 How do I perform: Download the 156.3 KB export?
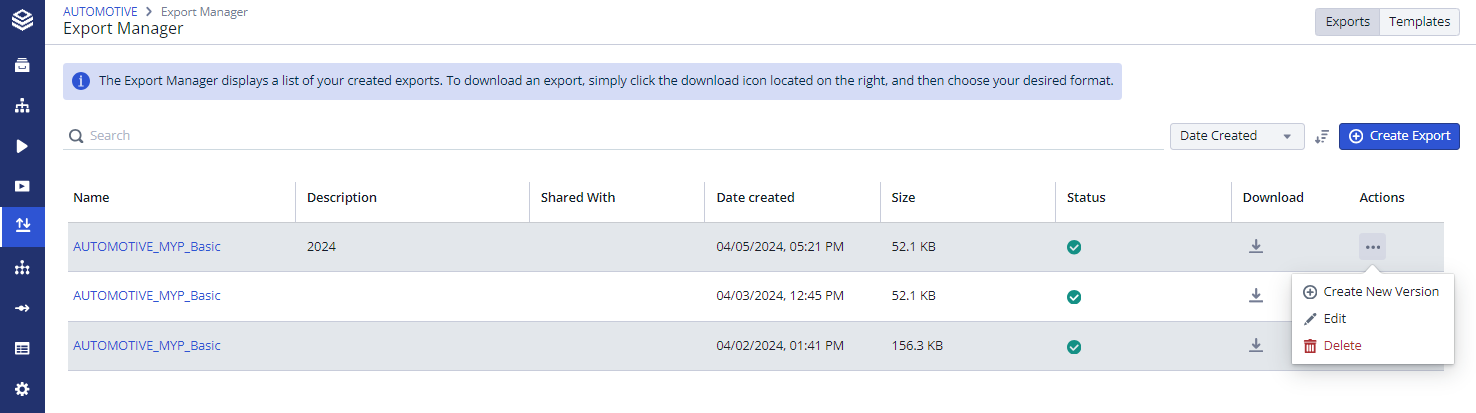tap(1256, 345)
